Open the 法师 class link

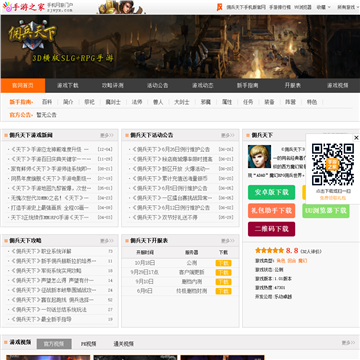137,102
